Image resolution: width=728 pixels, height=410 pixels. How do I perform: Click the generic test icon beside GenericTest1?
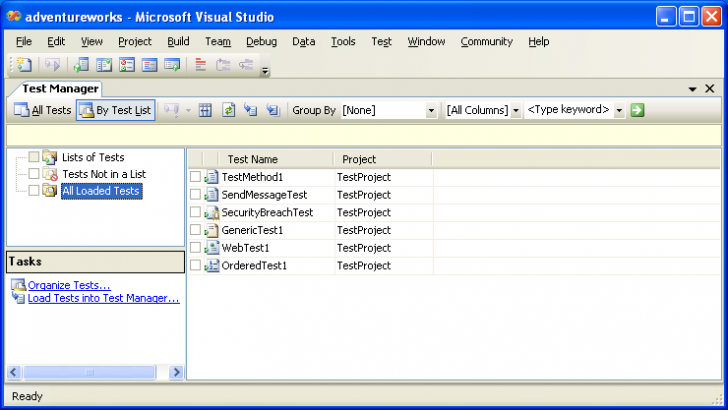(211, 230)
